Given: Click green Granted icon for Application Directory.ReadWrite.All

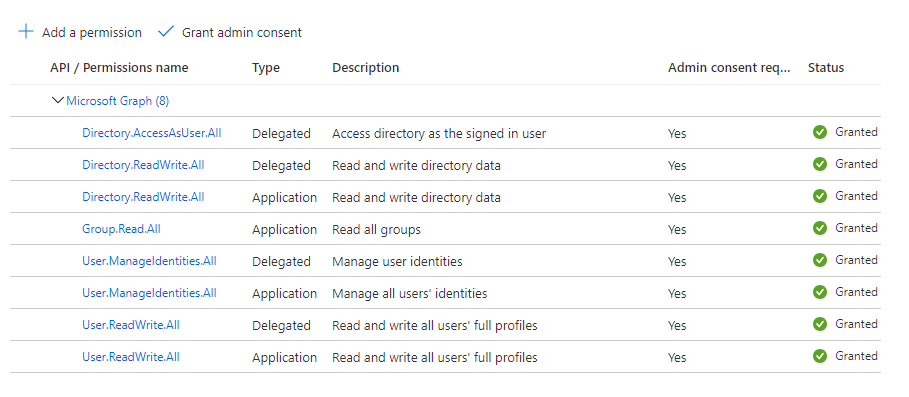Looking at the screenshot, I should point(820,196).
